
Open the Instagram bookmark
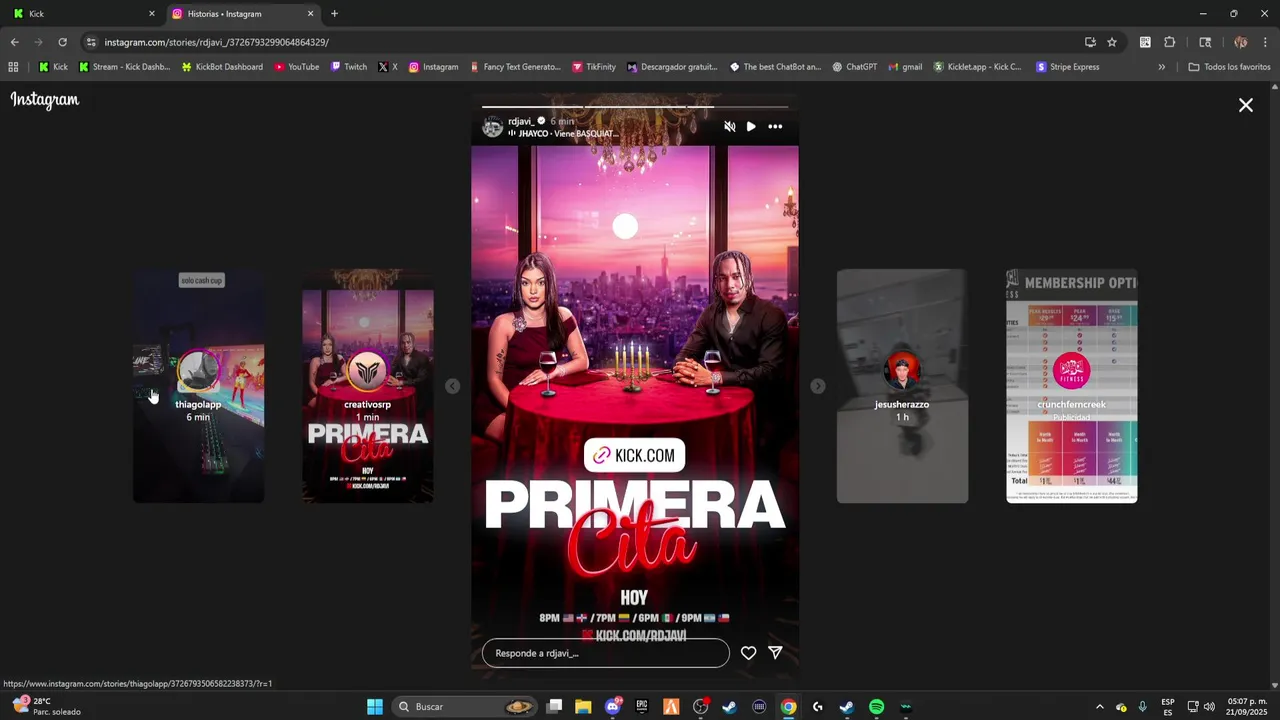[433, 67]
